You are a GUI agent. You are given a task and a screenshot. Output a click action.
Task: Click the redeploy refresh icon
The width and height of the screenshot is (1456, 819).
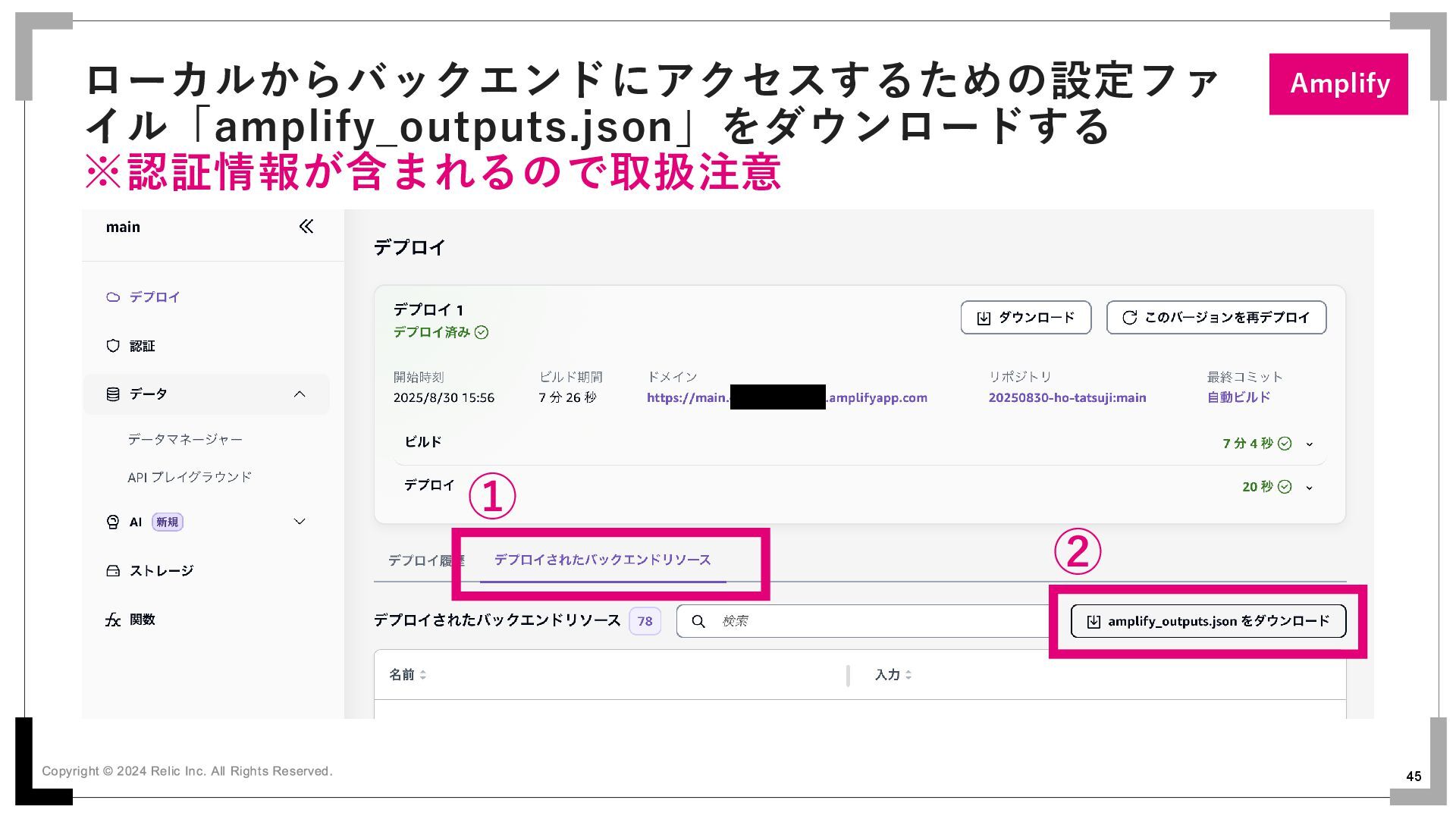1129,318
